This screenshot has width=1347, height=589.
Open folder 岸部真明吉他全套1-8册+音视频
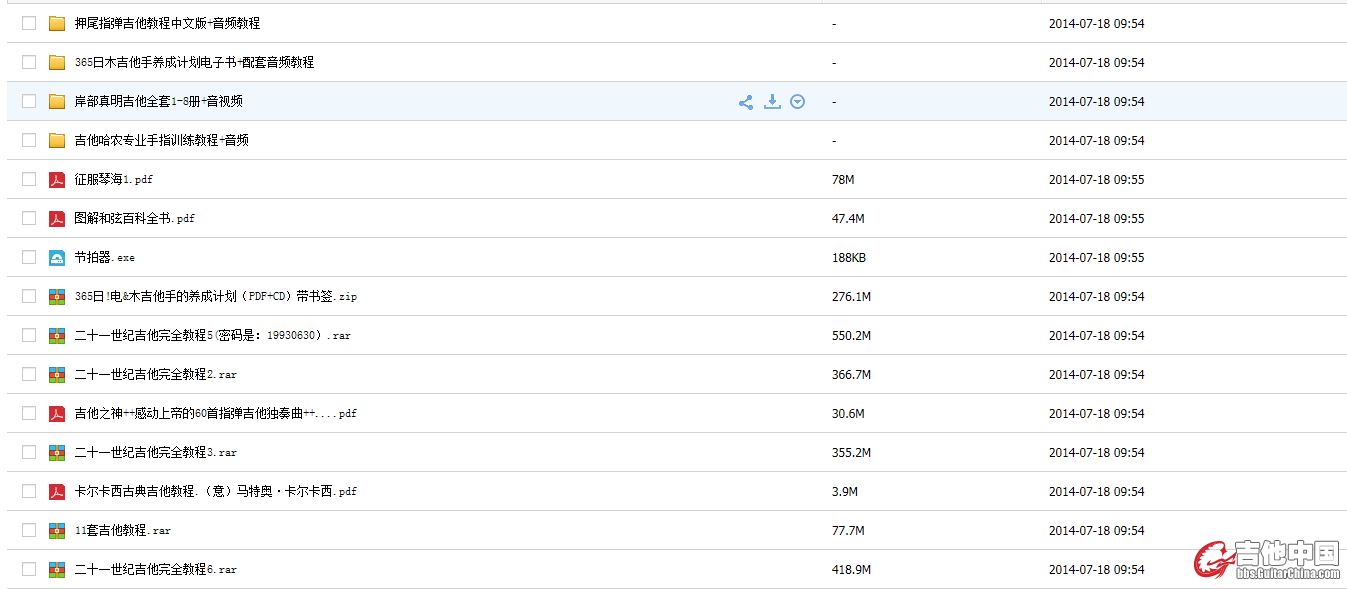[x=158, y=101]
